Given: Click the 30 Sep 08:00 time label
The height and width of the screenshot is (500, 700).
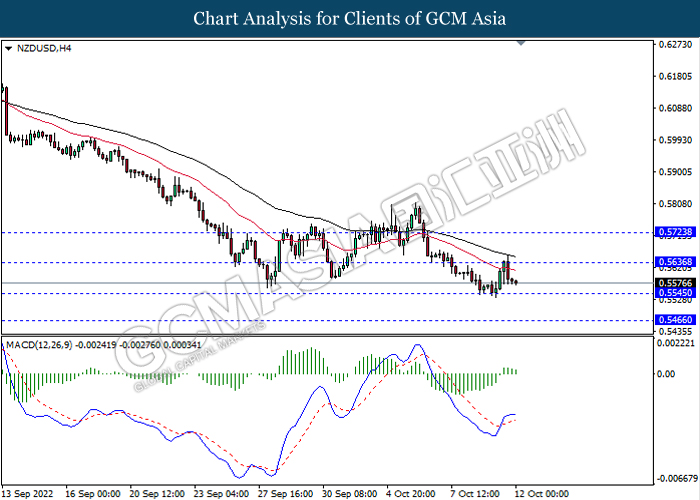Looking at the screenshot, I should tap(350, 494).
